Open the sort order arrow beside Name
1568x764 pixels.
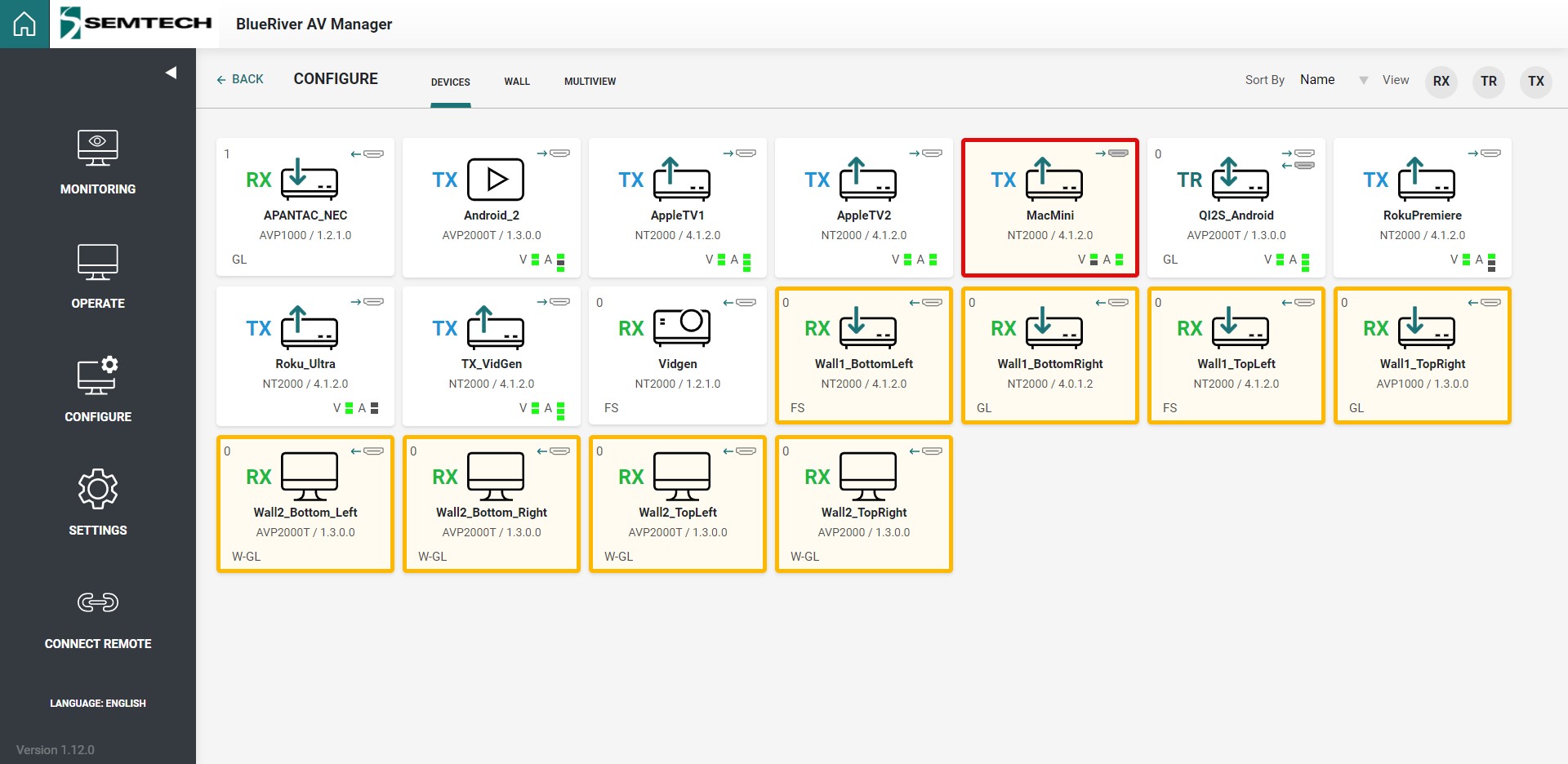click(1364, 80)
